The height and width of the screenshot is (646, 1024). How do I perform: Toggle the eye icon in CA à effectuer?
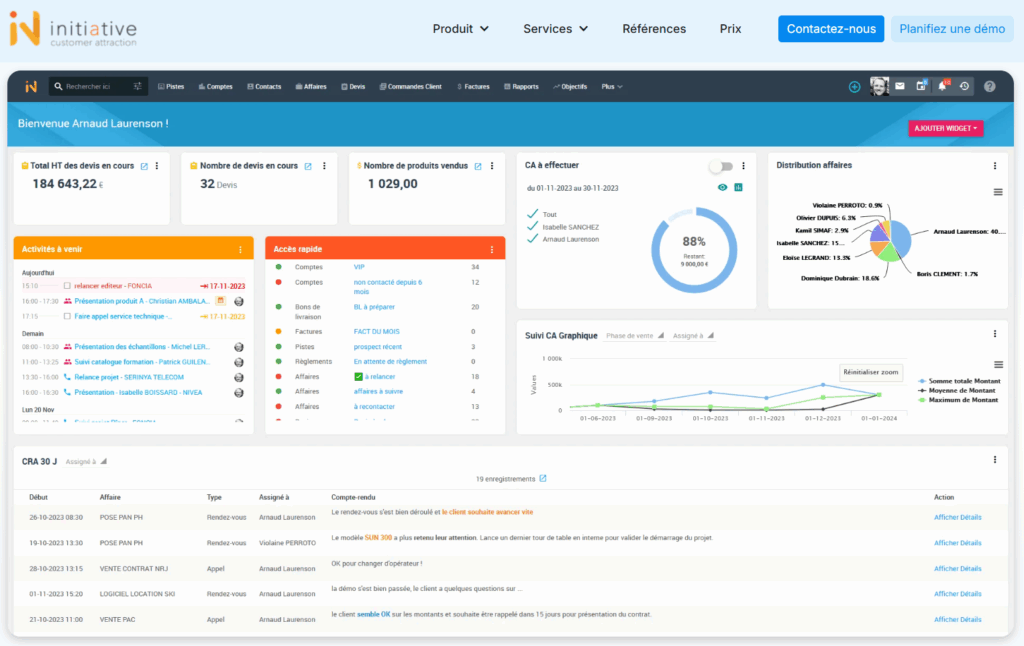coord(722,187)
